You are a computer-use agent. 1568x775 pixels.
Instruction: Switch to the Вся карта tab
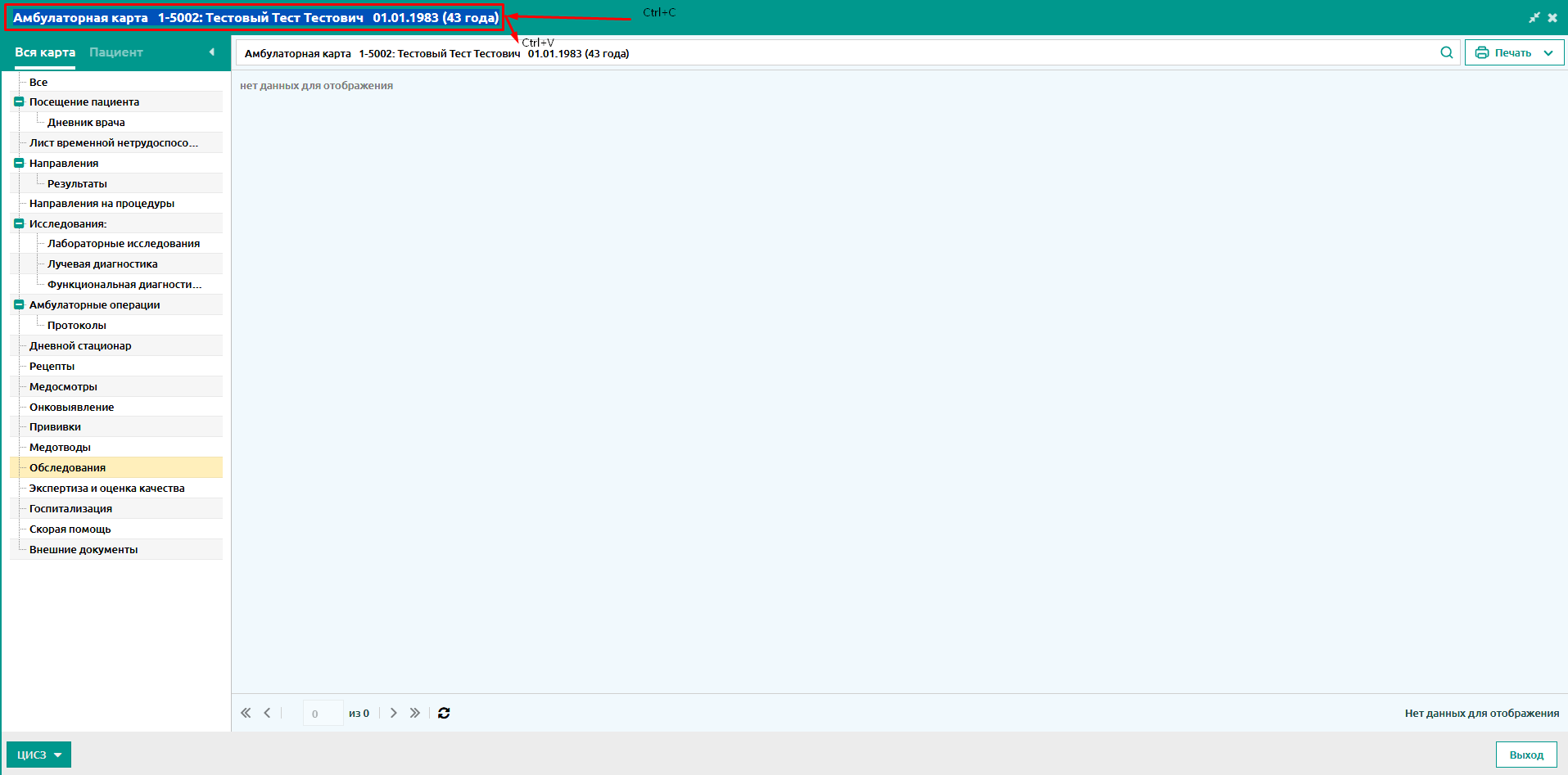pos(45,52)
